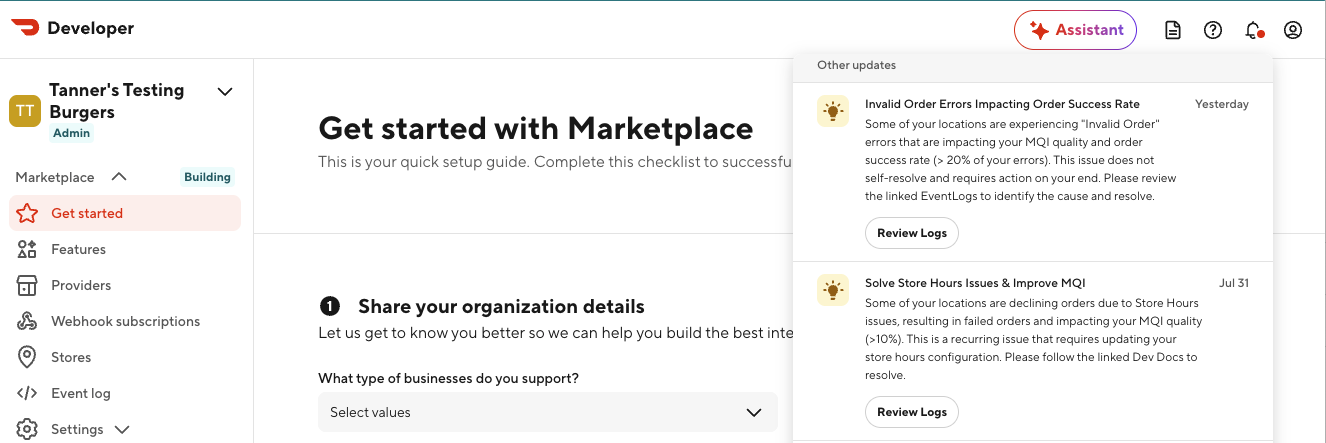Screen dimensions: 1326x443
Task: Click the Yesterday timestamp
Action: tap(1222, 104)
